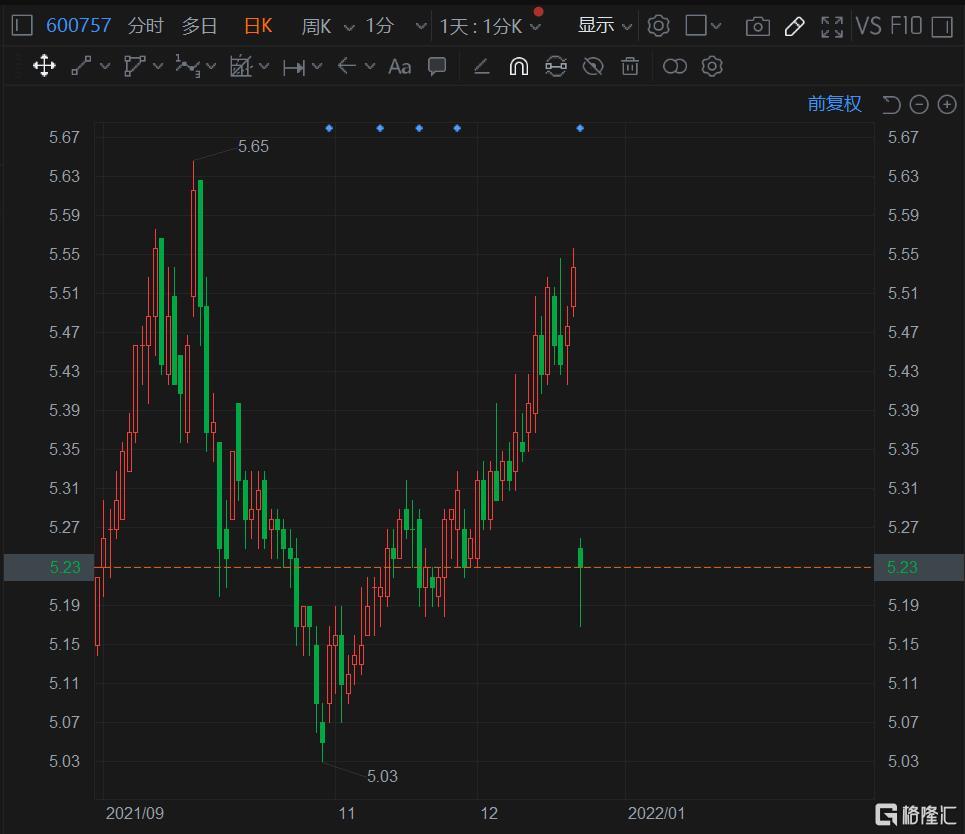The width and height of the screenshot is (965, 834).
Task: Select the trend line drawing tool
Action: [x=81, y=66]
